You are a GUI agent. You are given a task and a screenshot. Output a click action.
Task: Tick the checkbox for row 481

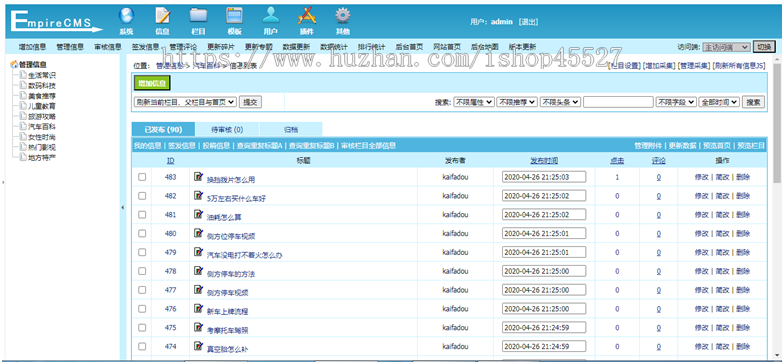pos(142,214)
